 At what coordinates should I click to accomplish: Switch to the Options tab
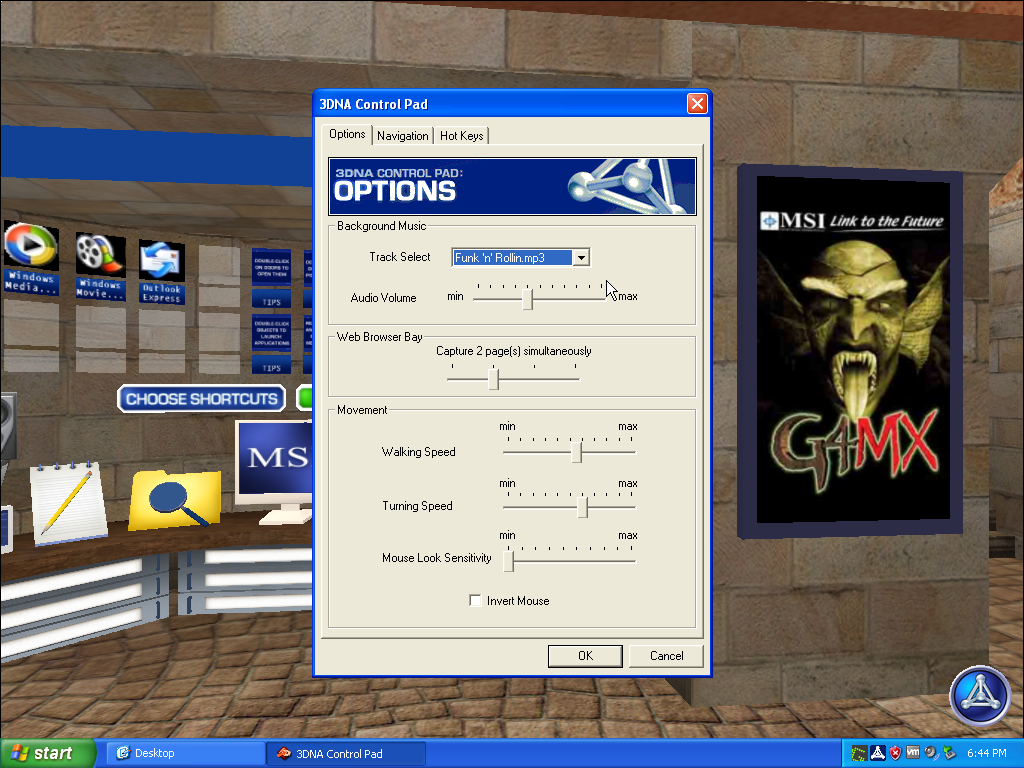tap(347, 134)
